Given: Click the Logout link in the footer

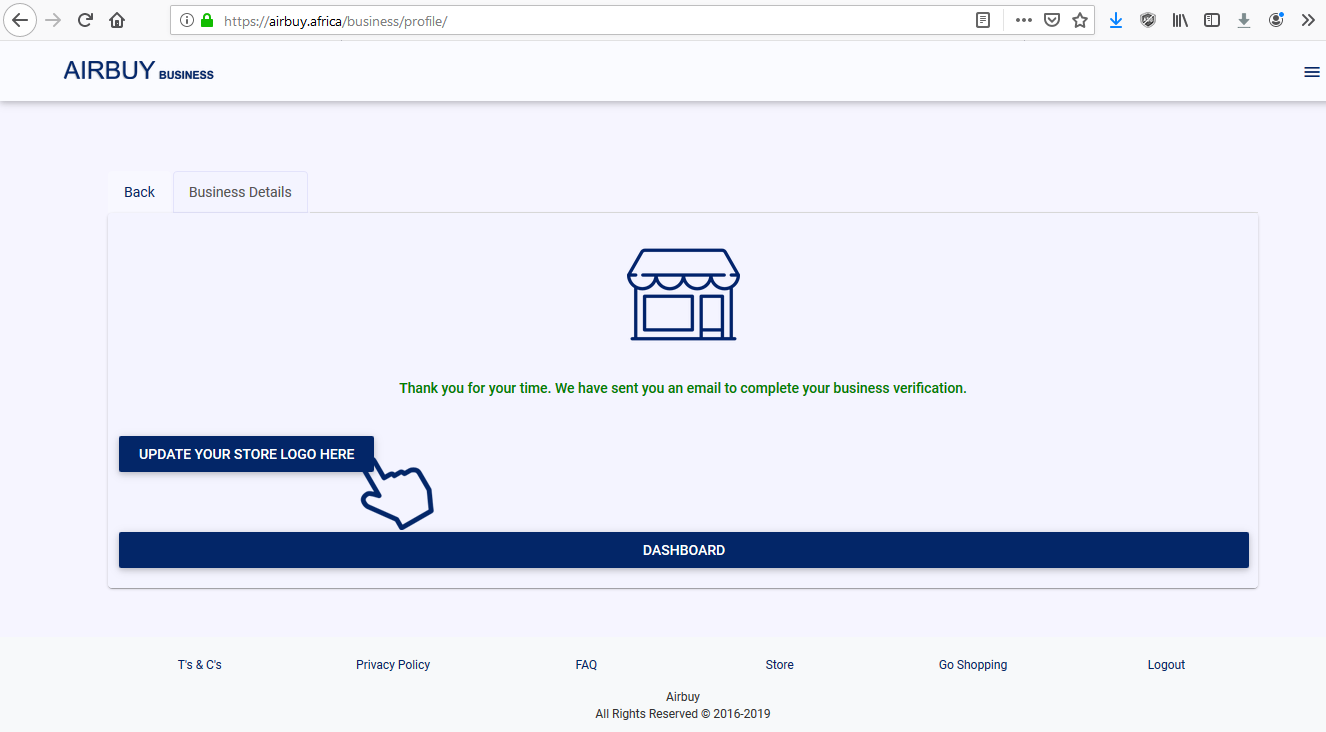Looking at the screenshot, I should pos(1166,665).
